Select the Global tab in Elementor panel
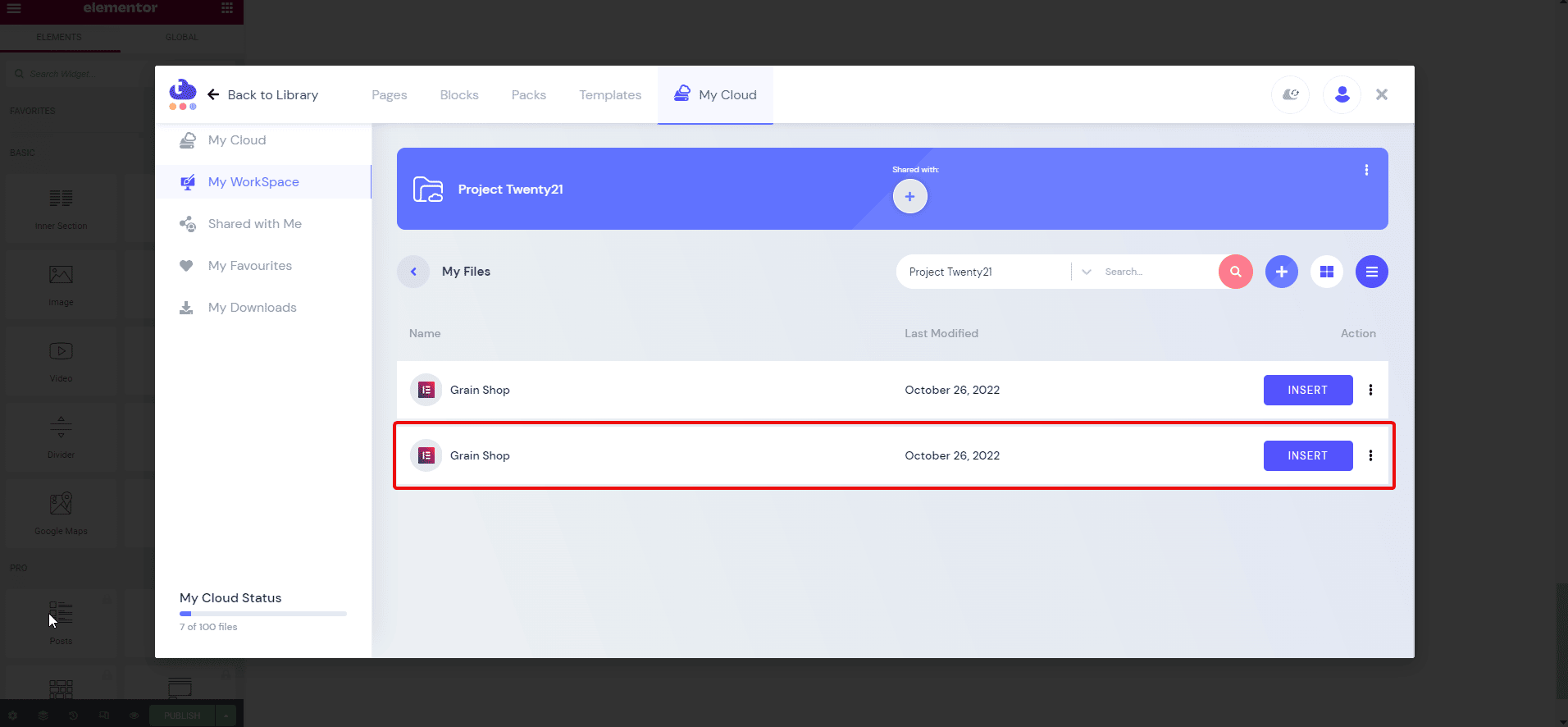 coord(182,38)
